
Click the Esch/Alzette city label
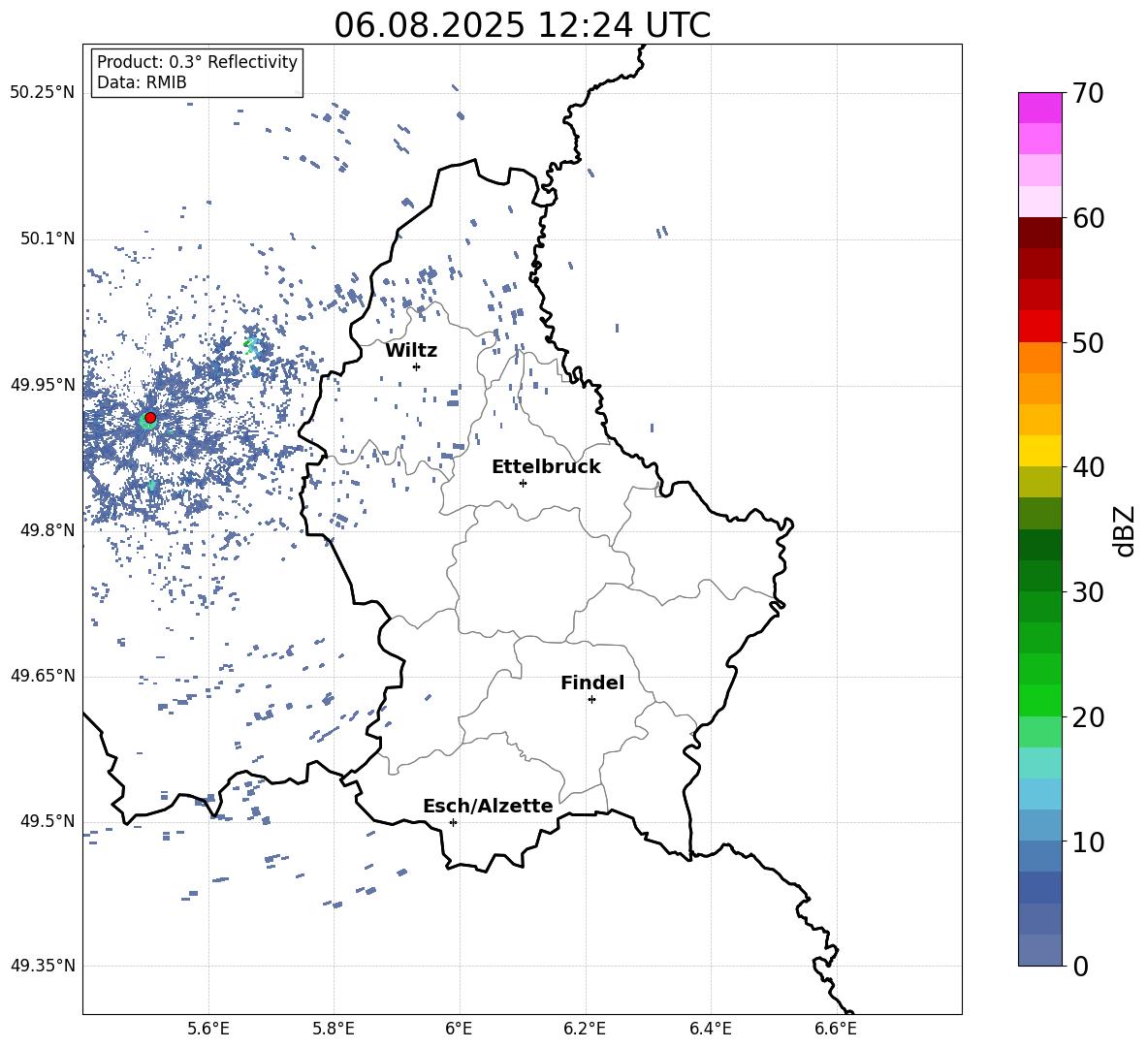pyautogui.click(x=489, y=806)
